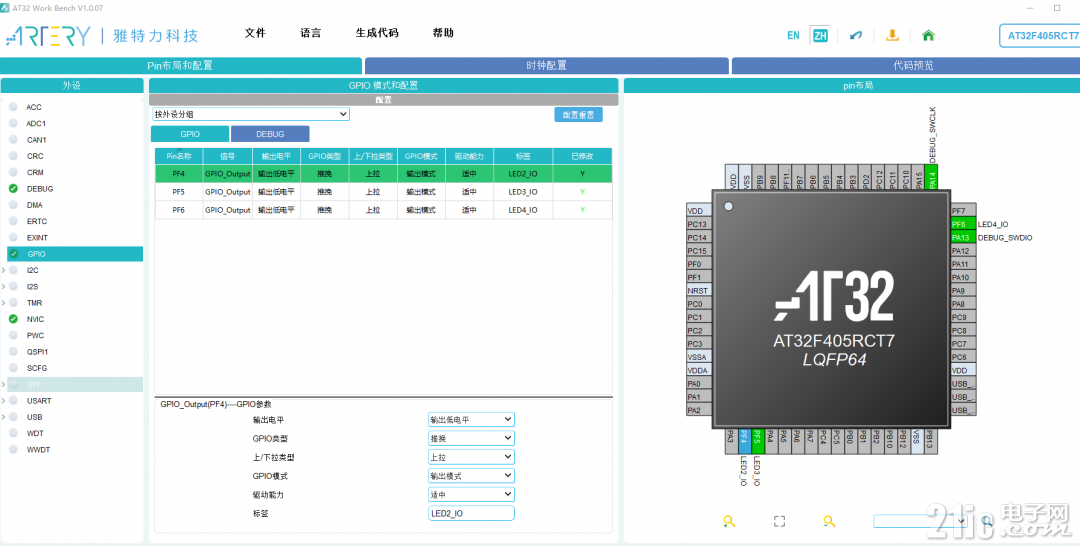
Task: Toggle the WDT peripheral status circle
Action: [13, 433]
